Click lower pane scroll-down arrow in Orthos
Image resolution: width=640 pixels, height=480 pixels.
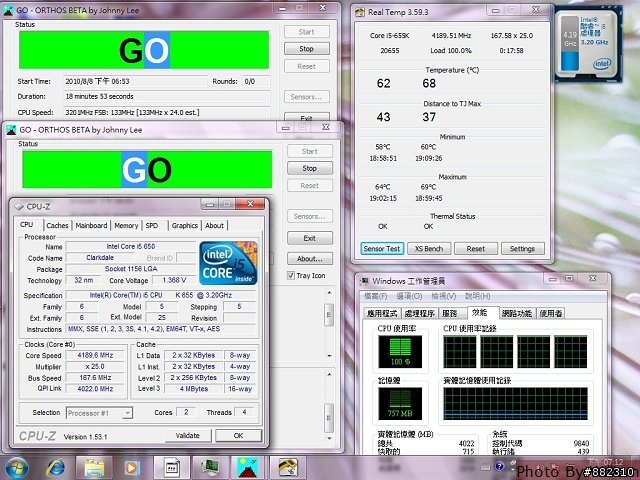(329, 438)
